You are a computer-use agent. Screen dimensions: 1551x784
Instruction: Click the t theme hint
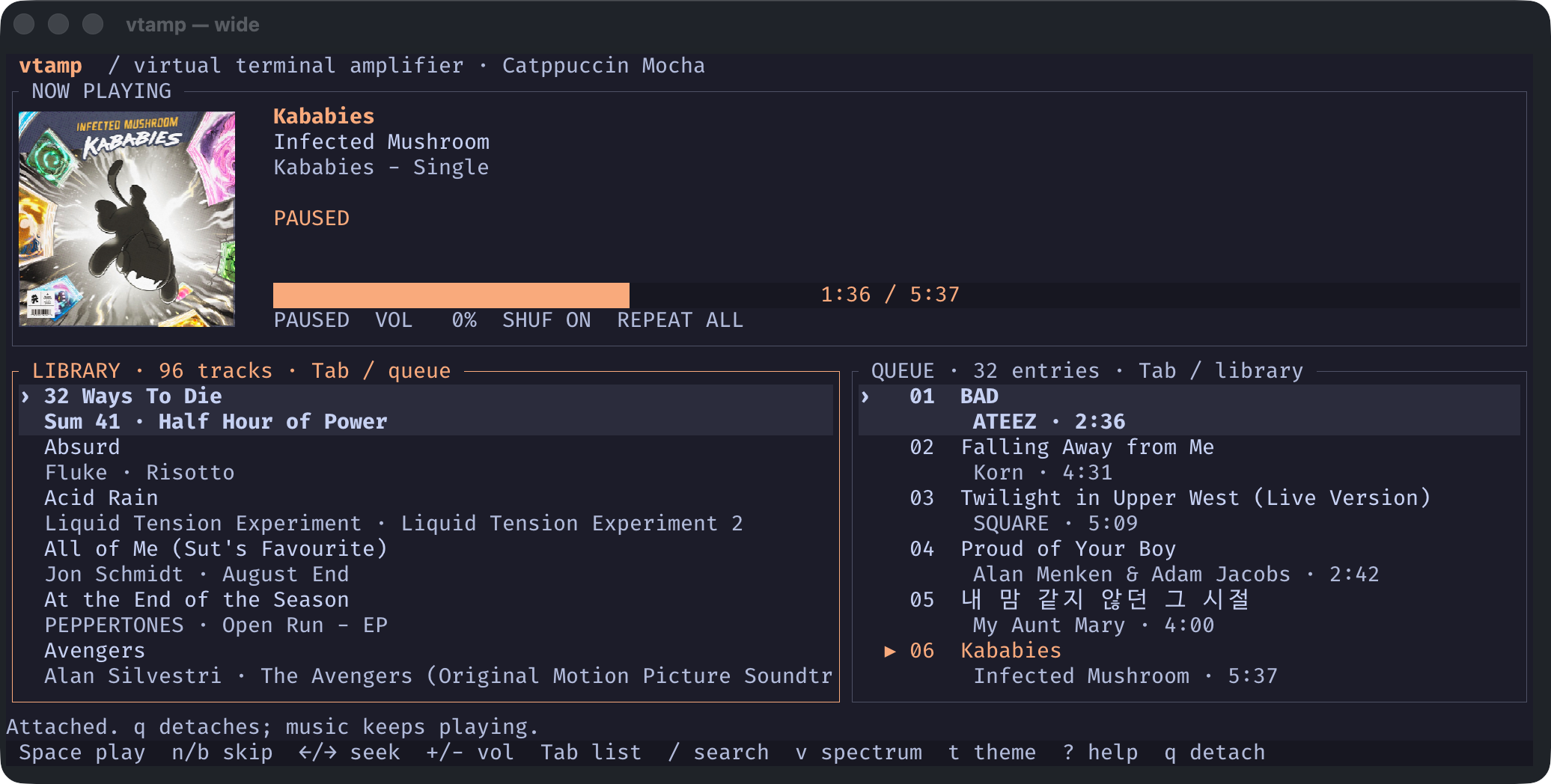pos(992,753)
